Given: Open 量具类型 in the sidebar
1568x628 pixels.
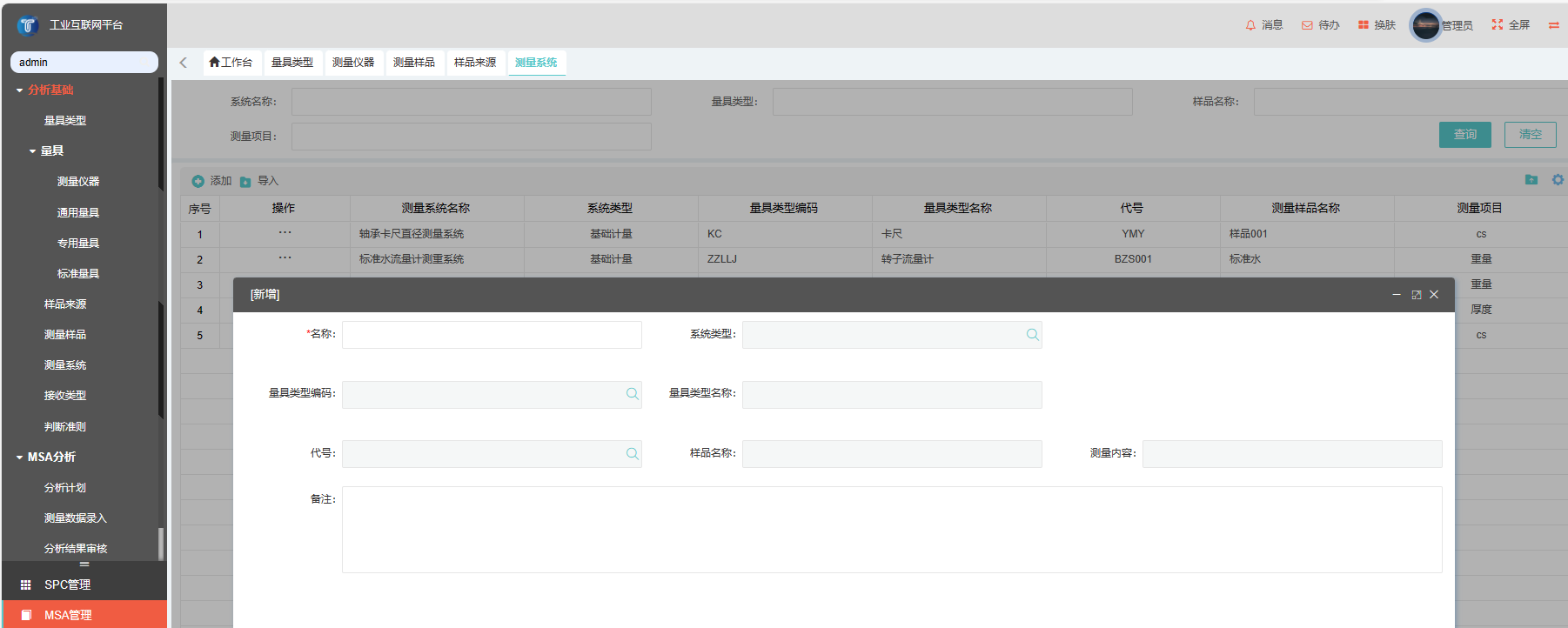Looking at the screenshot, I should (x=65, y=121).
